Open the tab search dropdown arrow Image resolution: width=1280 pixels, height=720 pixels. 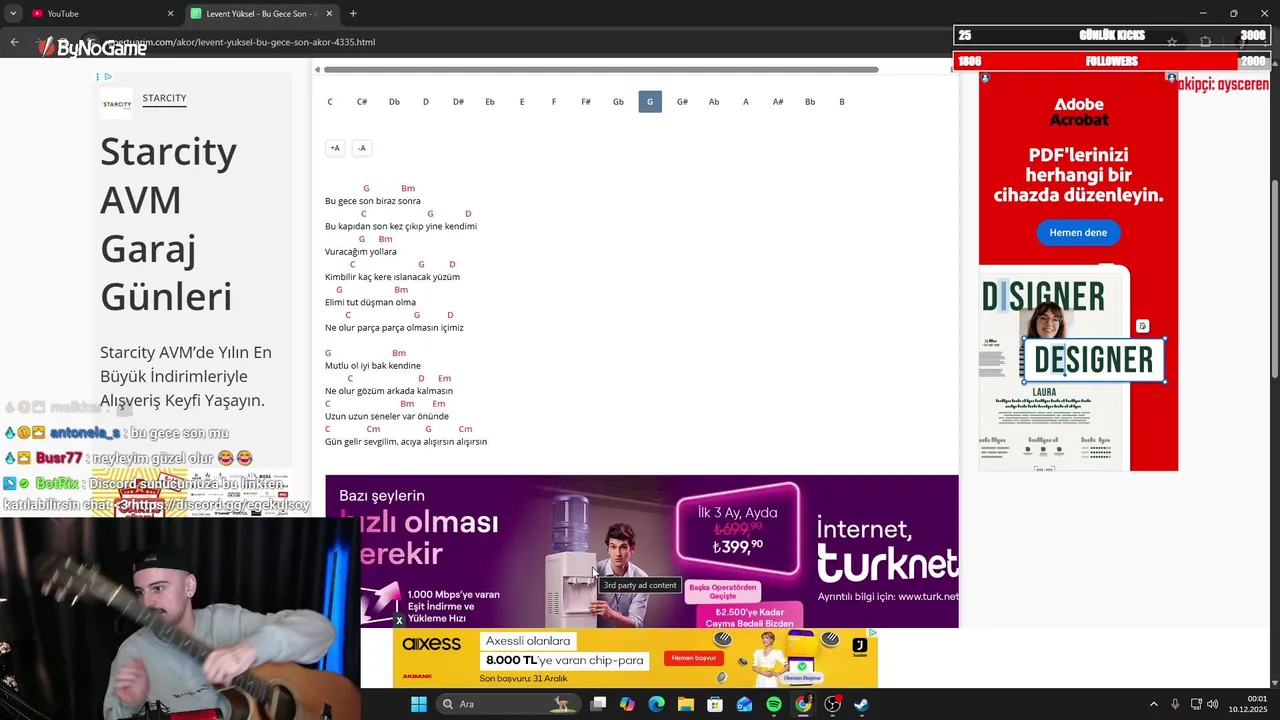pyautogui.click(x=13, y=13)
